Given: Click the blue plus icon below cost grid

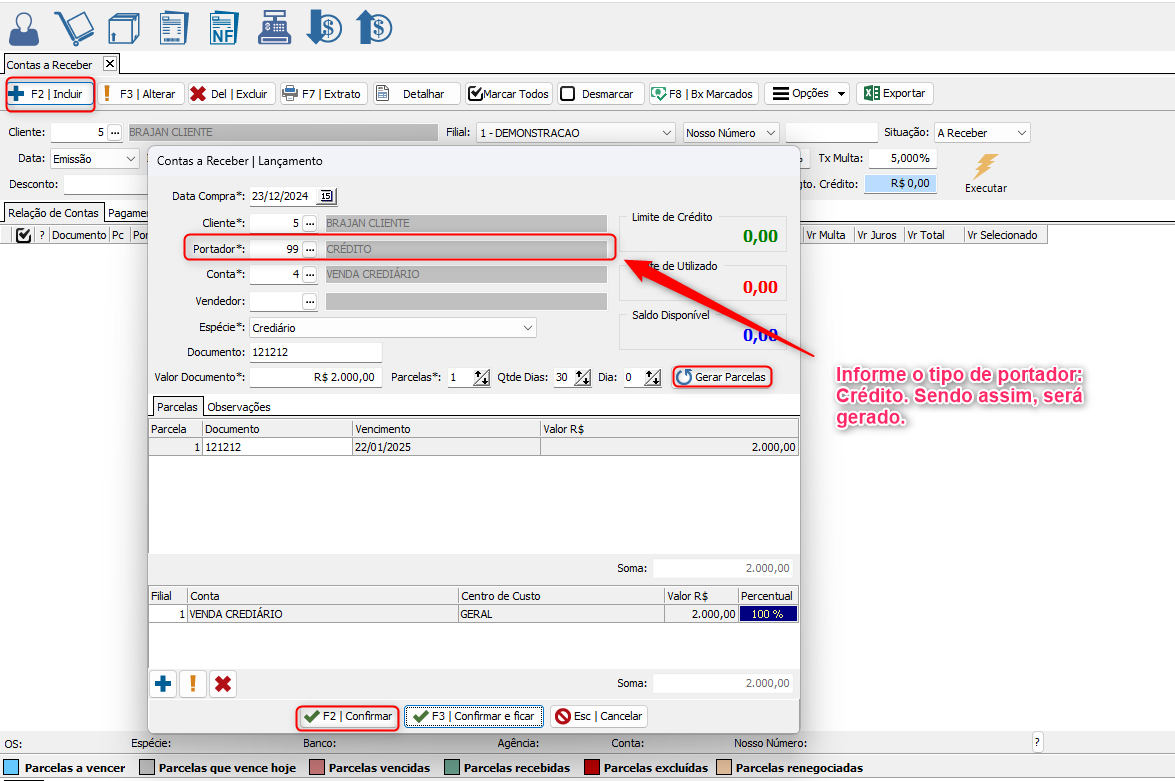Looking at the screenshot, I should coord(162,684).
